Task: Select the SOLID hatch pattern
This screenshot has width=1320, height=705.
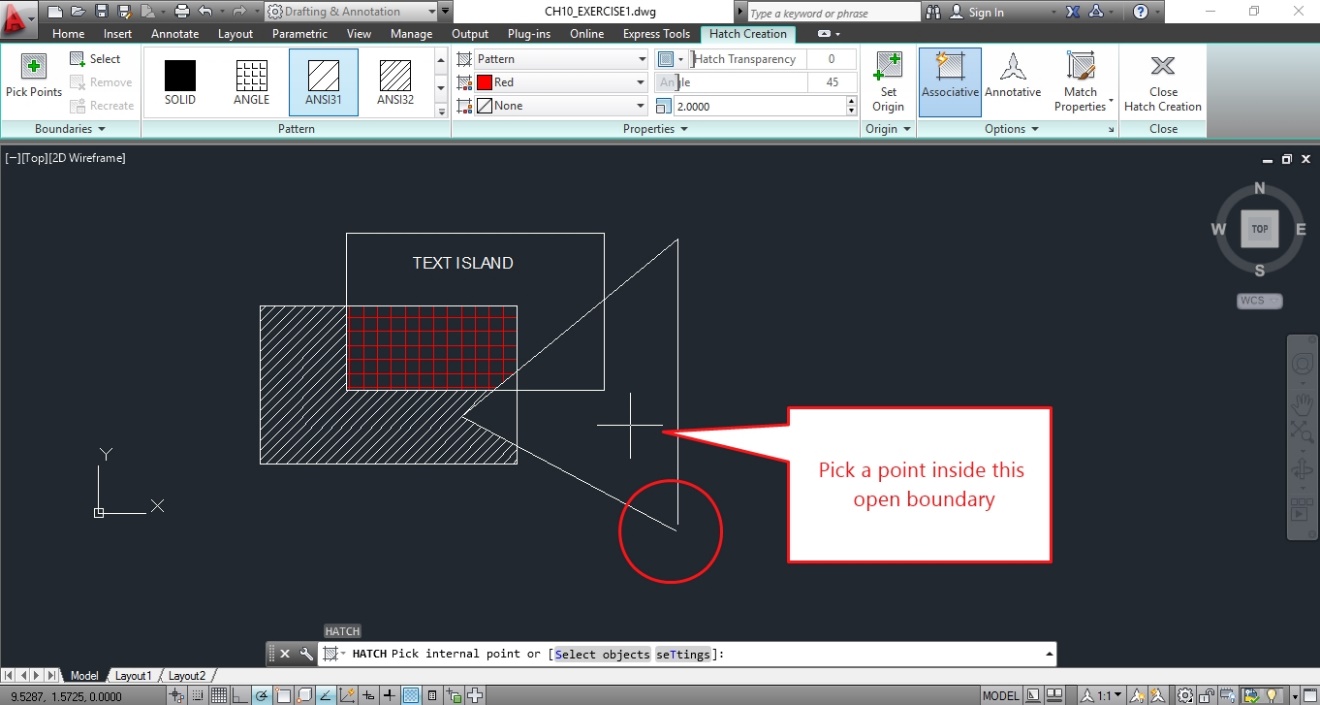Action: point(180,80)
